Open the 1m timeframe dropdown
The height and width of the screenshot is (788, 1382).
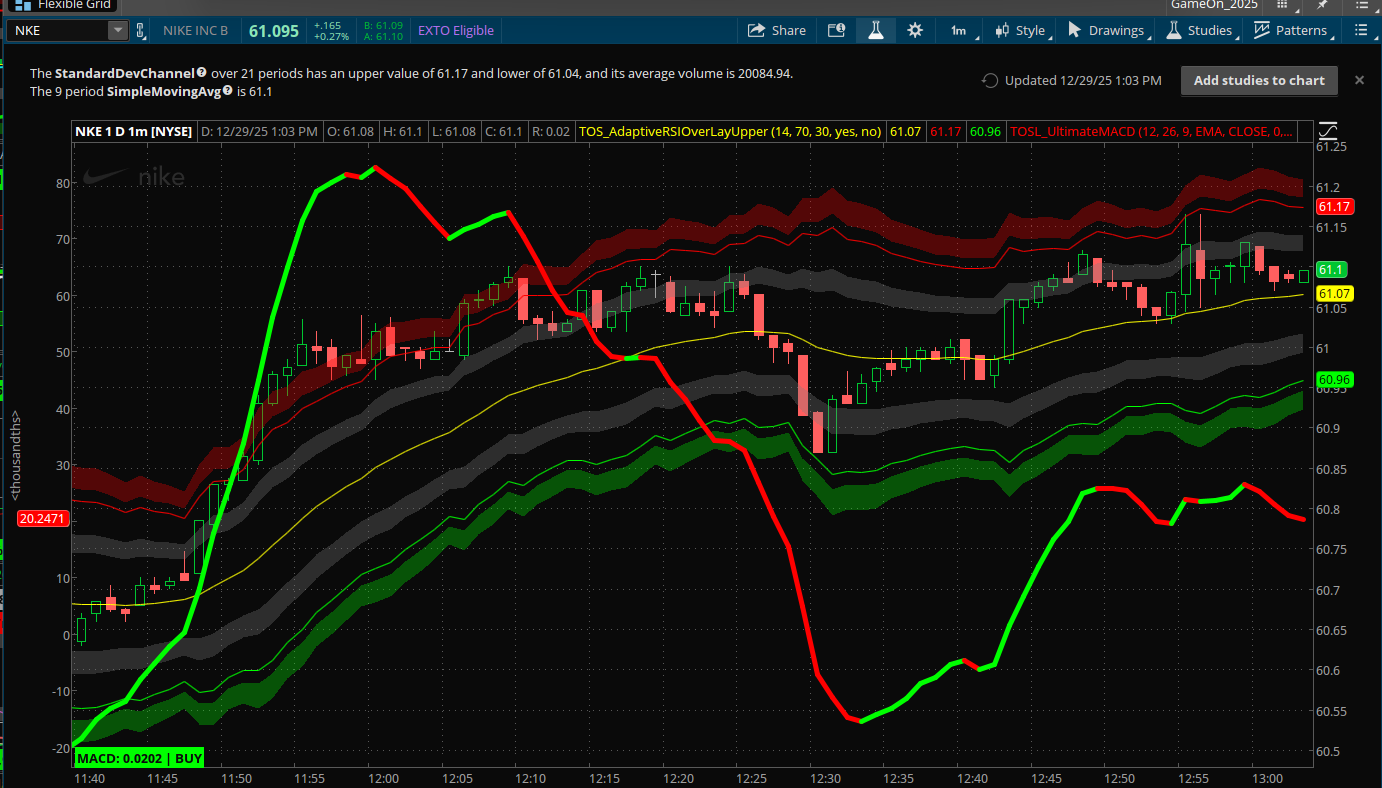tap(958, 30)
